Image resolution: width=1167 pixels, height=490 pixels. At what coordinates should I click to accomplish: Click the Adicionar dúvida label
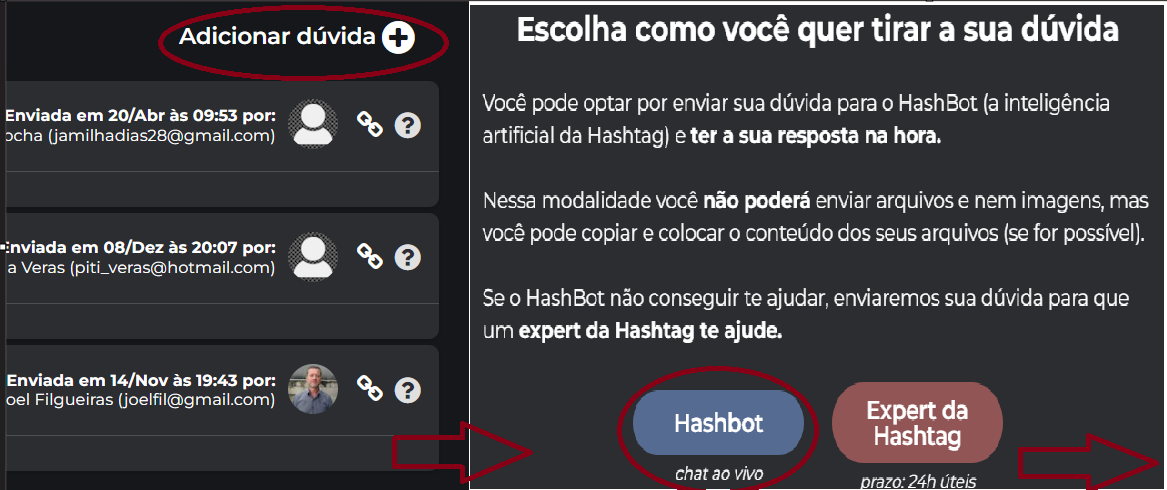click(x=277, y=37)
